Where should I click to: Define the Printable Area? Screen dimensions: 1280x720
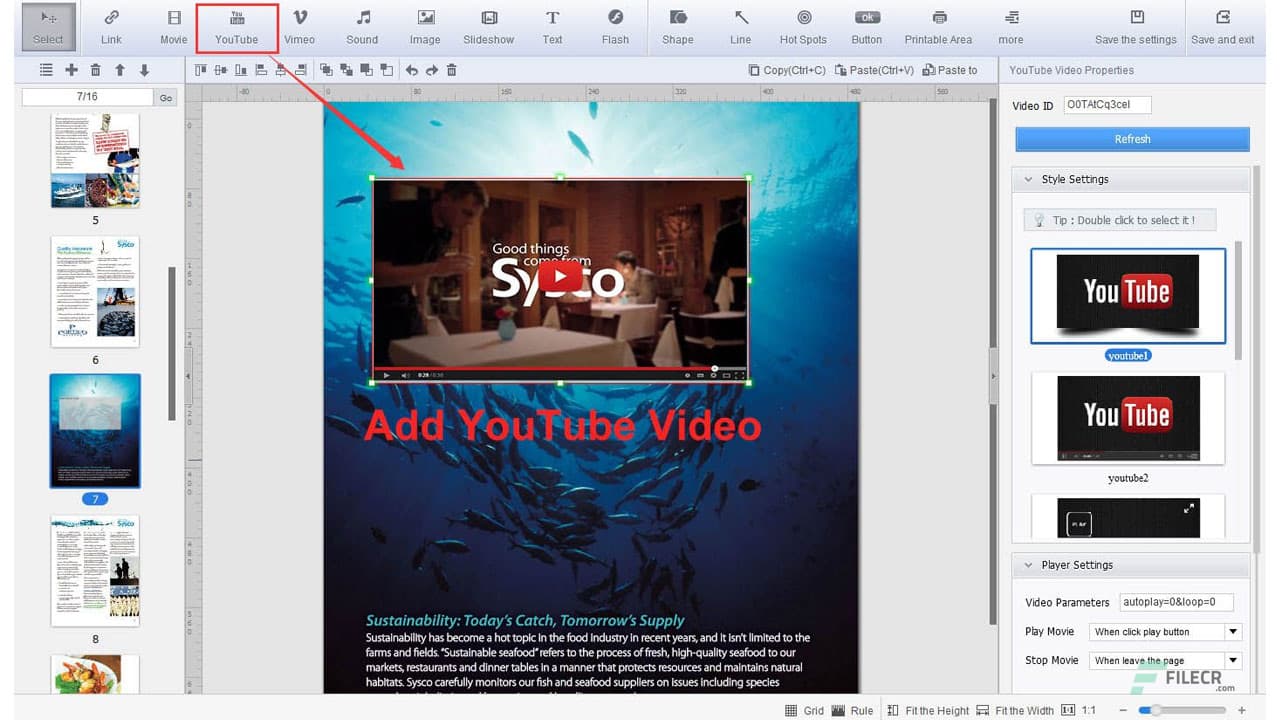click(x=938, y=27)
